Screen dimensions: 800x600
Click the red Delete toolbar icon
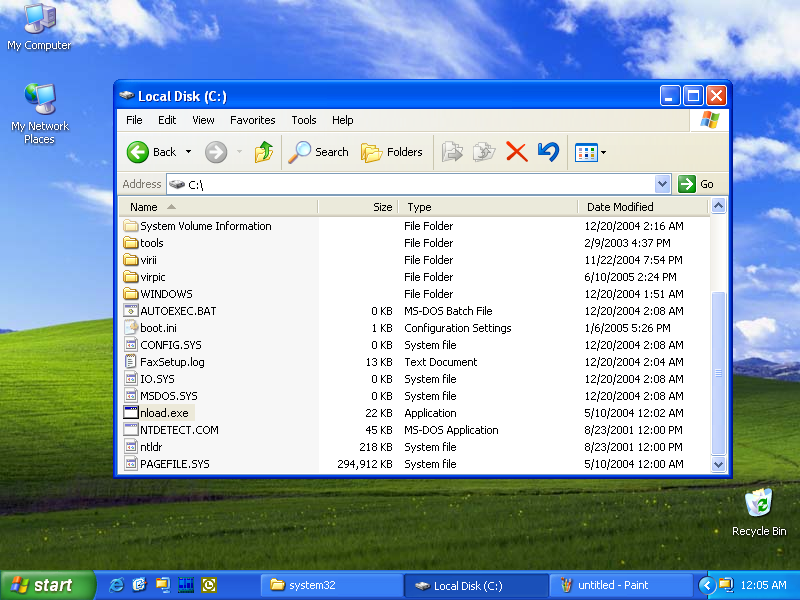(516, 152)
